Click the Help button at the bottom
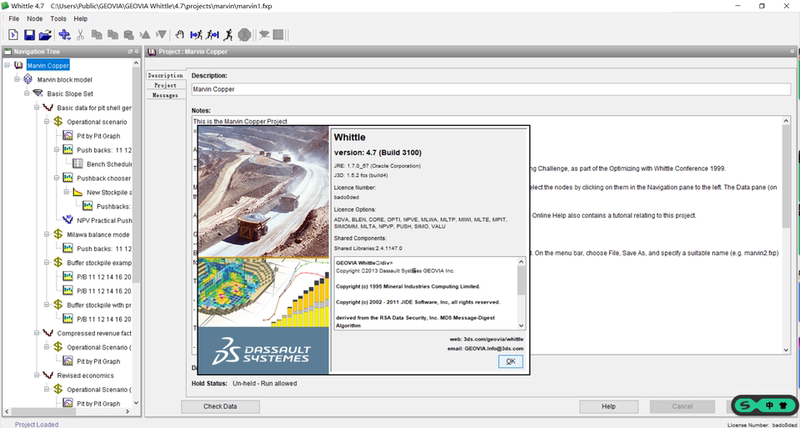800x428 pixels. [x=608, y=407]
